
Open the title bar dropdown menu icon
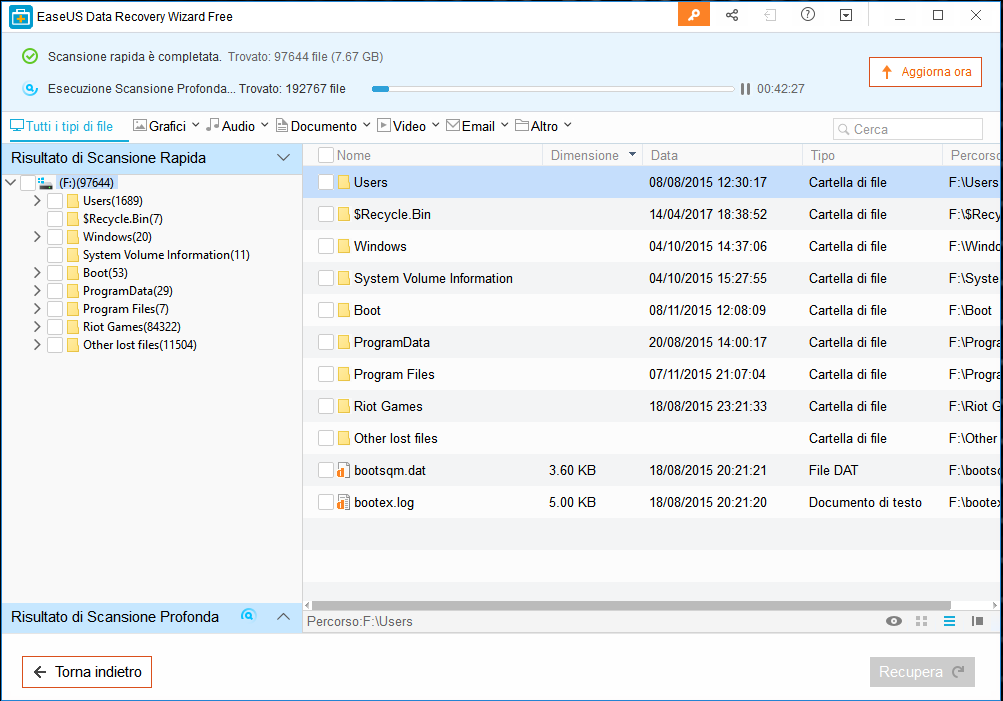coord(846,15)
